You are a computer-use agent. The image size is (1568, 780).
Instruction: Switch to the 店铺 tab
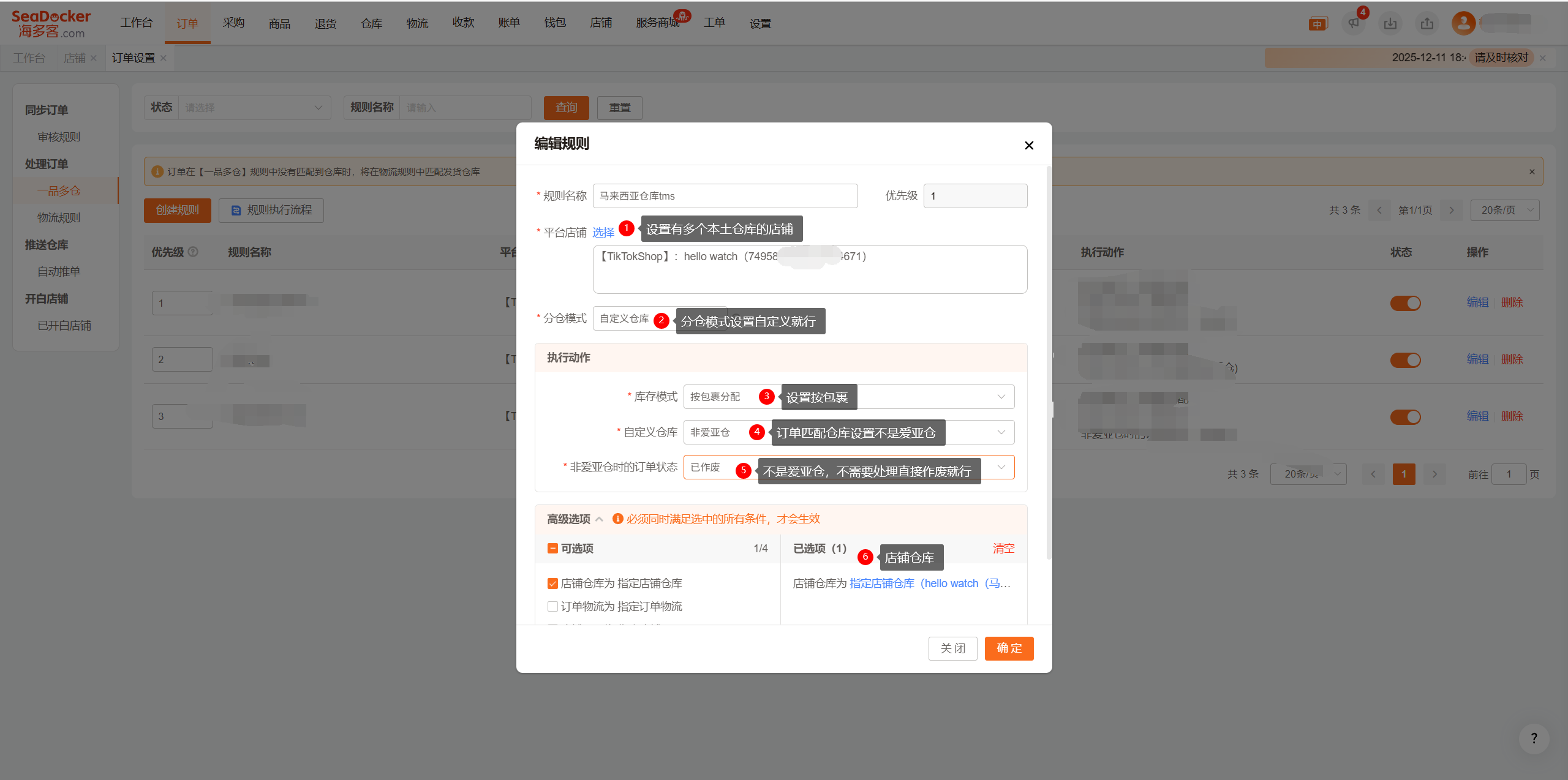coord(75,58)
